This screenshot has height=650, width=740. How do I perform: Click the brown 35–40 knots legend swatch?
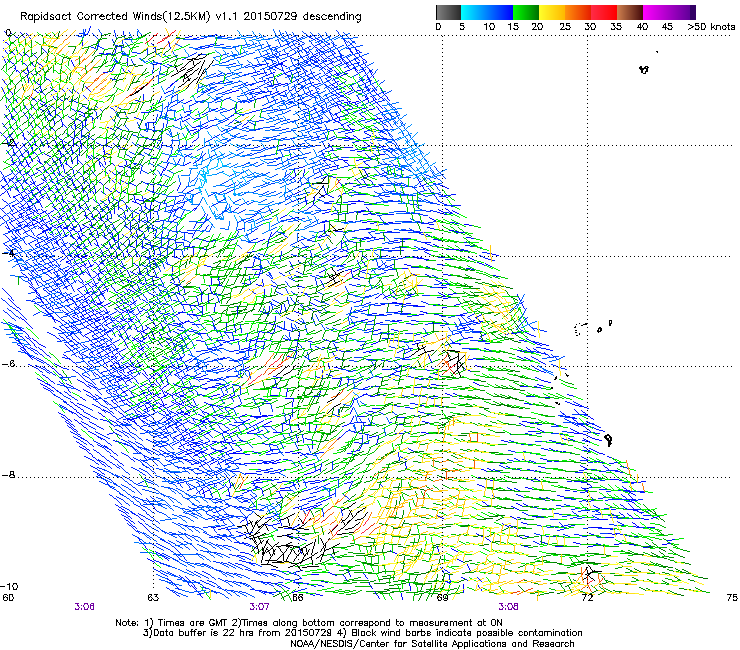pyautogui.click(x=630, y=12)
